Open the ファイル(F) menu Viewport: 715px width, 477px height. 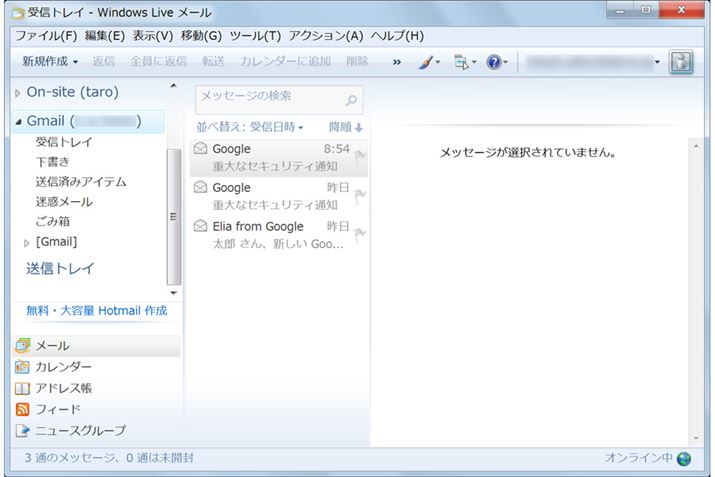click(46, 36)
